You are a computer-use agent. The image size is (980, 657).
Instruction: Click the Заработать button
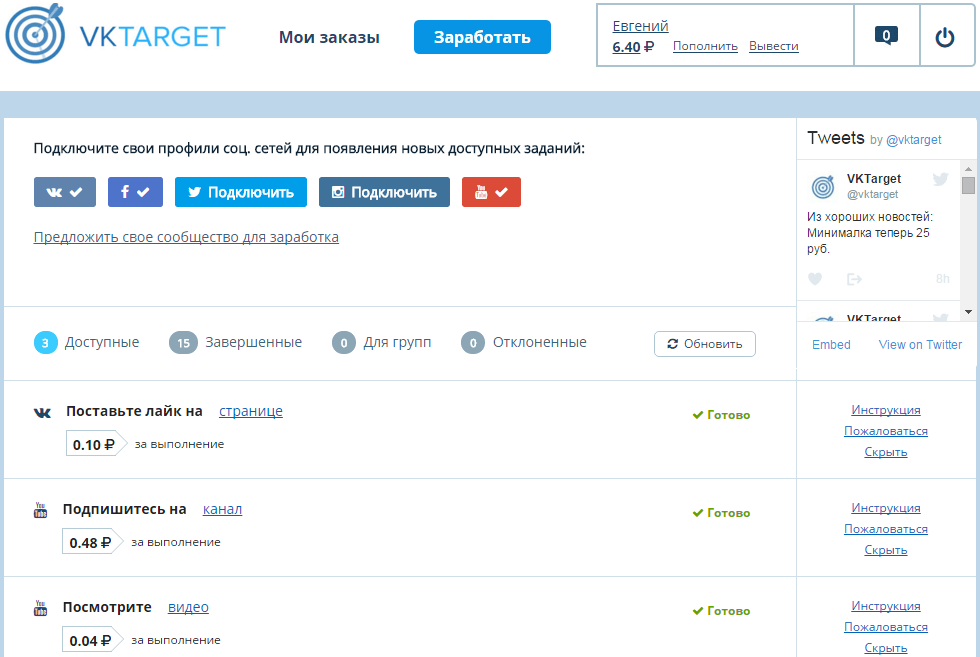click(x=482, y=37)
